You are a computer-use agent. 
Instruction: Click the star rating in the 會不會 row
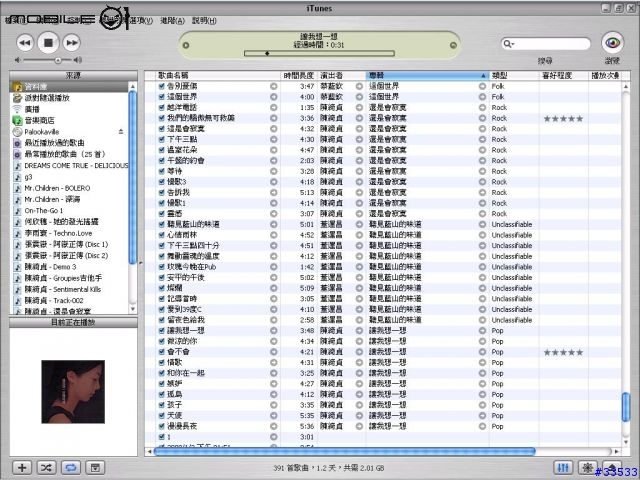click(563, 352)
